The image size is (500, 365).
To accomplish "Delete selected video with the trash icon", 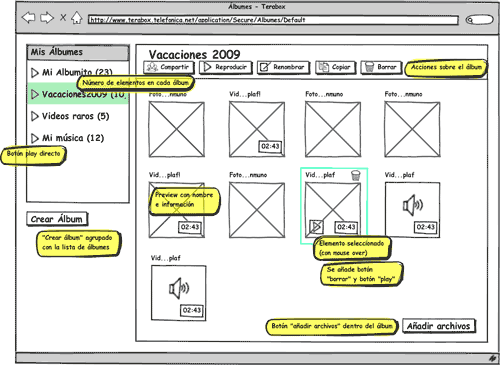I will 356,175.
